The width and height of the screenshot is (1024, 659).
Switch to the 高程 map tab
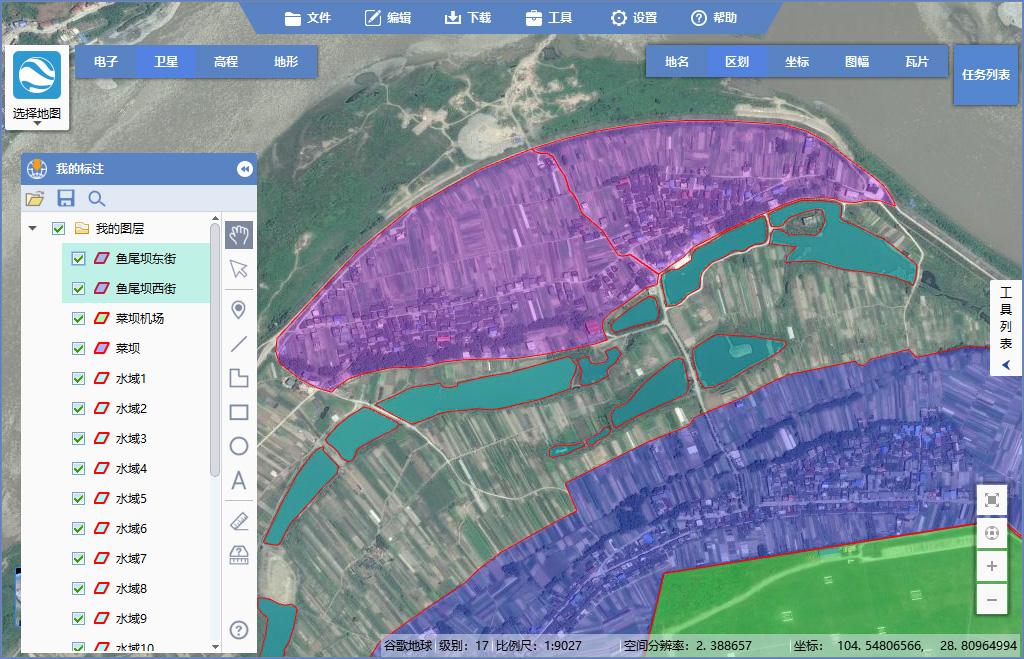tap(226, 62)
